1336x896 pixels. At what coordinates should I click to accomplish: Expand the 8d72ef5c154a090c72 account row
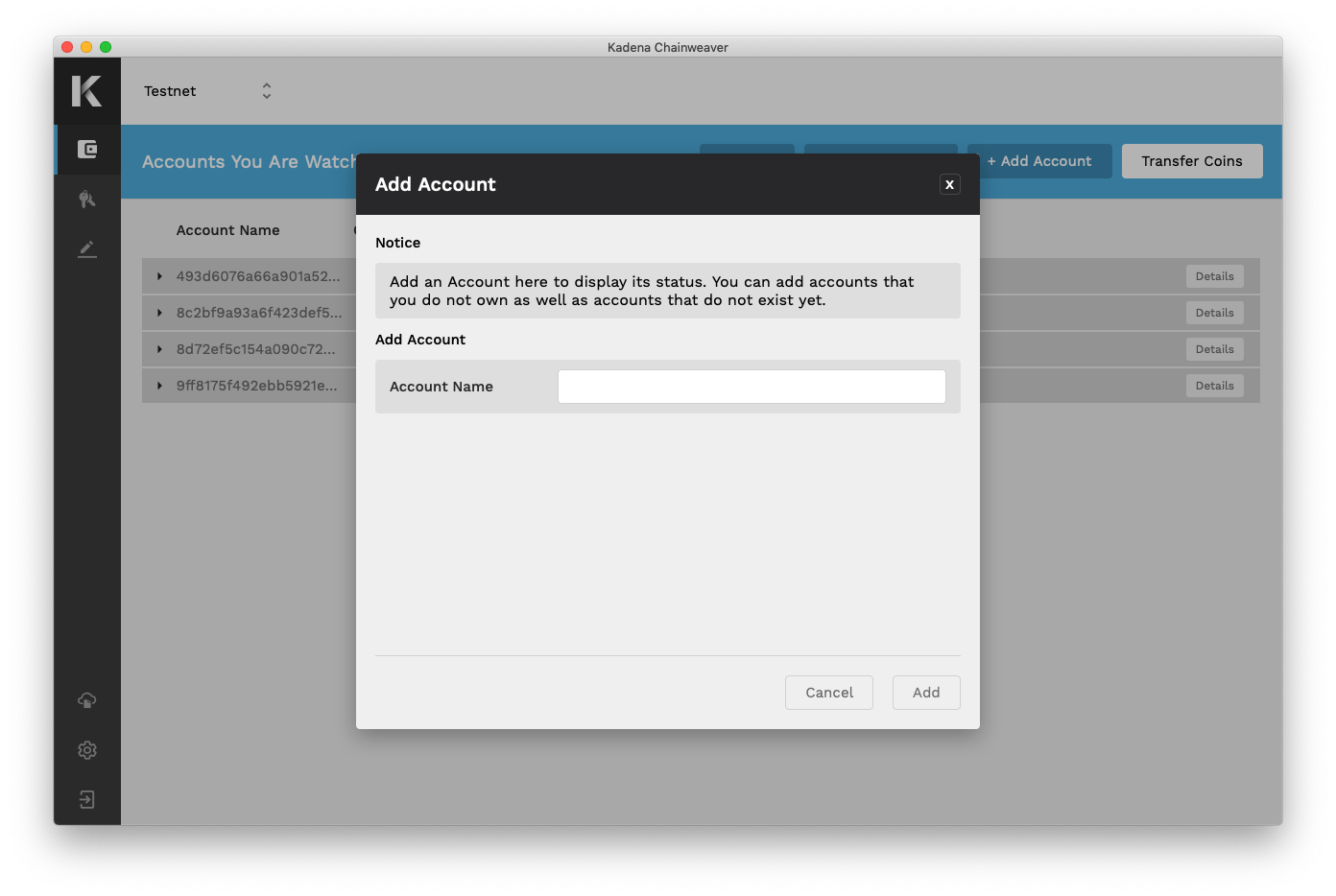(159, 349)
